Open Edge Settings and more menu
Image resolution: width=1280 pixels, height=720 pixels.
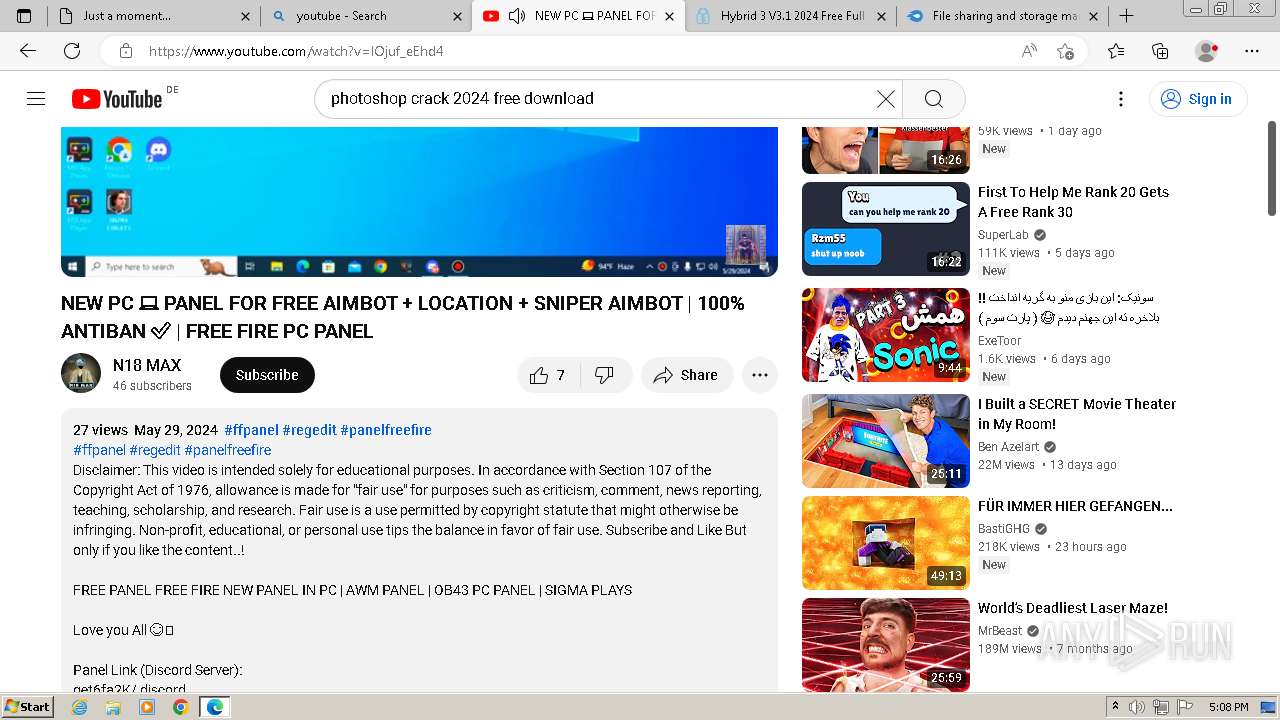[1252, 51]
